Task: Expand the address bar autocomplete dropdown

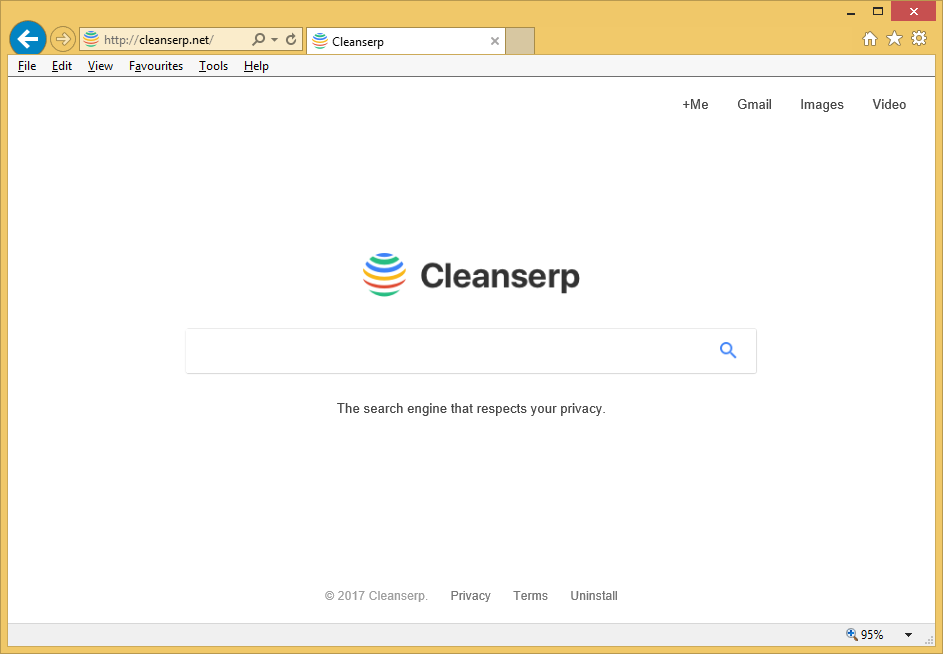Action: click(x=274, y=40)
